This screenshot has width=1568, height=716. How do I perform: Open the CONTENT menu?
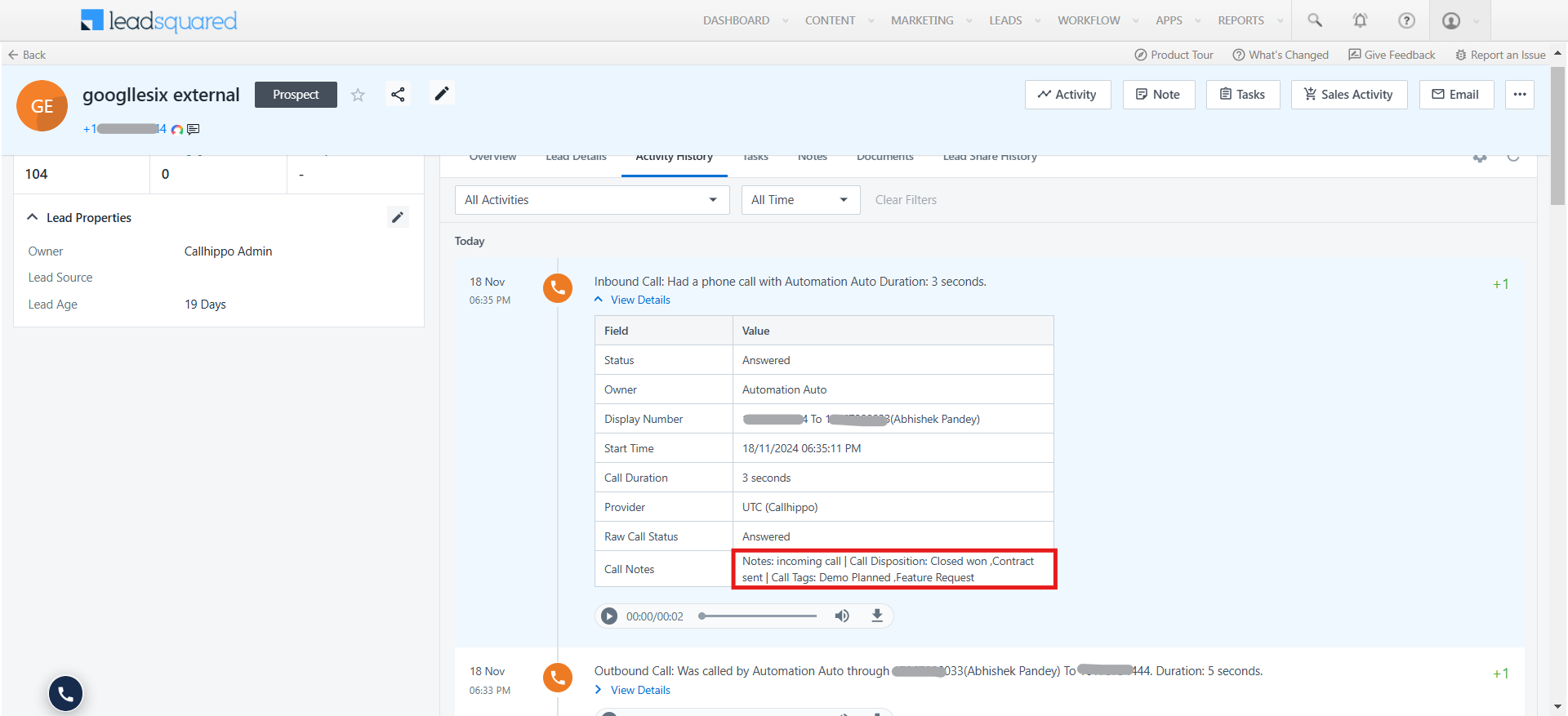pyautogui.click(x=831, y=20)
